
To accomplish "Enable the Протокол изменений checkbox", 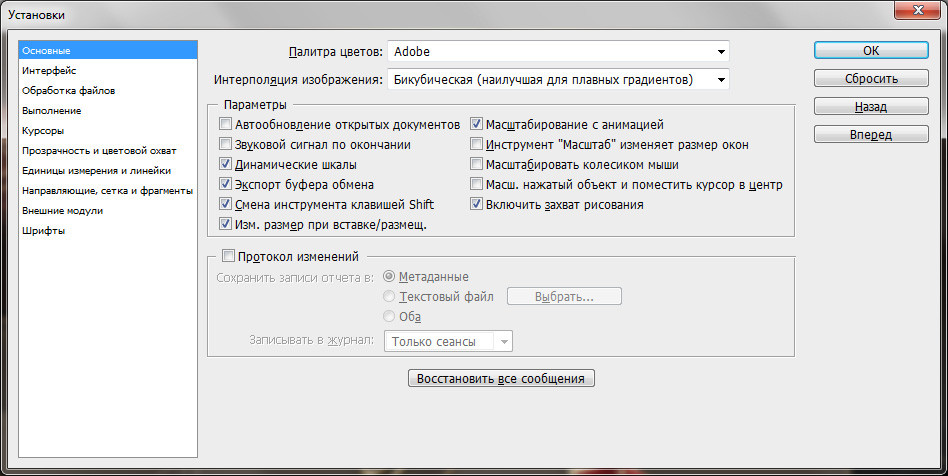I will coord(229,256).
